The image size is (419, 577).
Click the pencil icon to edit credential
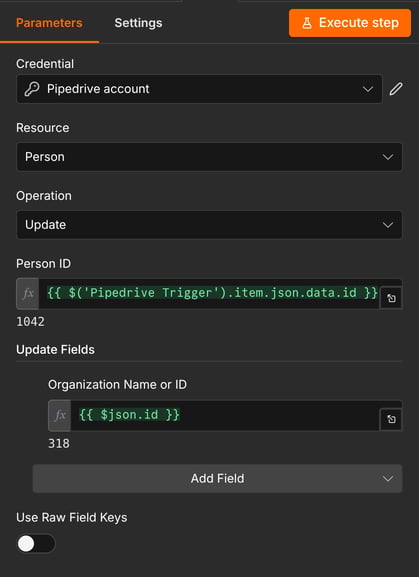[x=396, y=89]
